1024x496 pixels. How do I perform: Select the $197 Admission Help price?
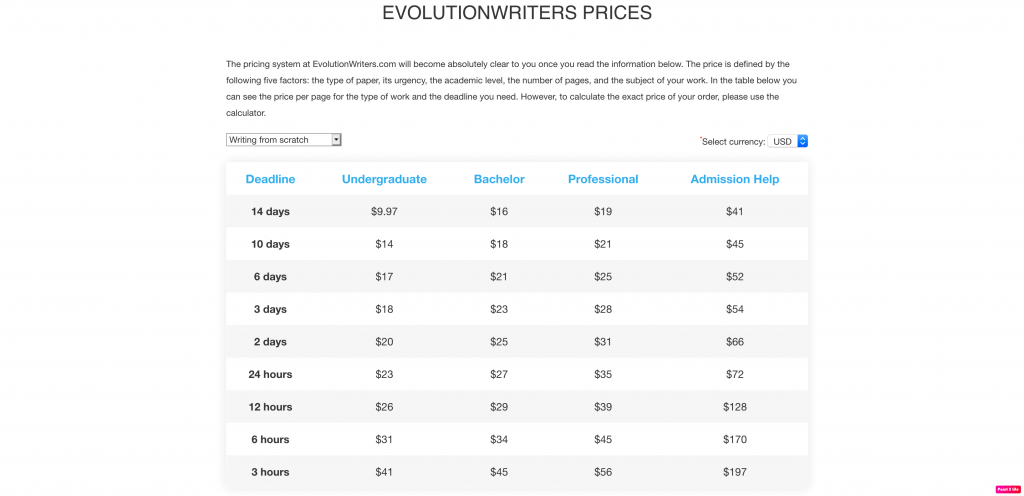click(x=735, y=472)
